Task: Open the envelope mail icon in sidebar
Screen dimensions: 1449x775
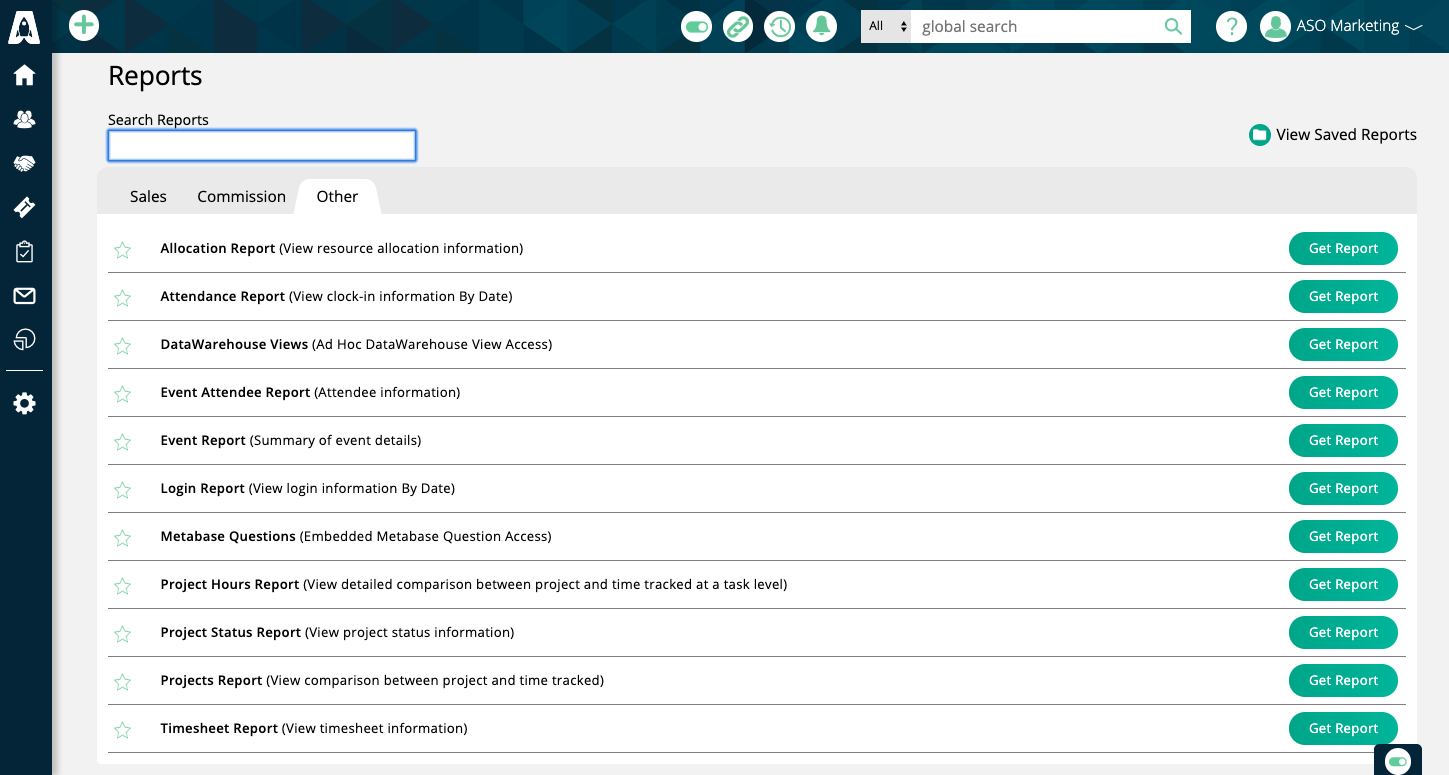Action: 24,296
